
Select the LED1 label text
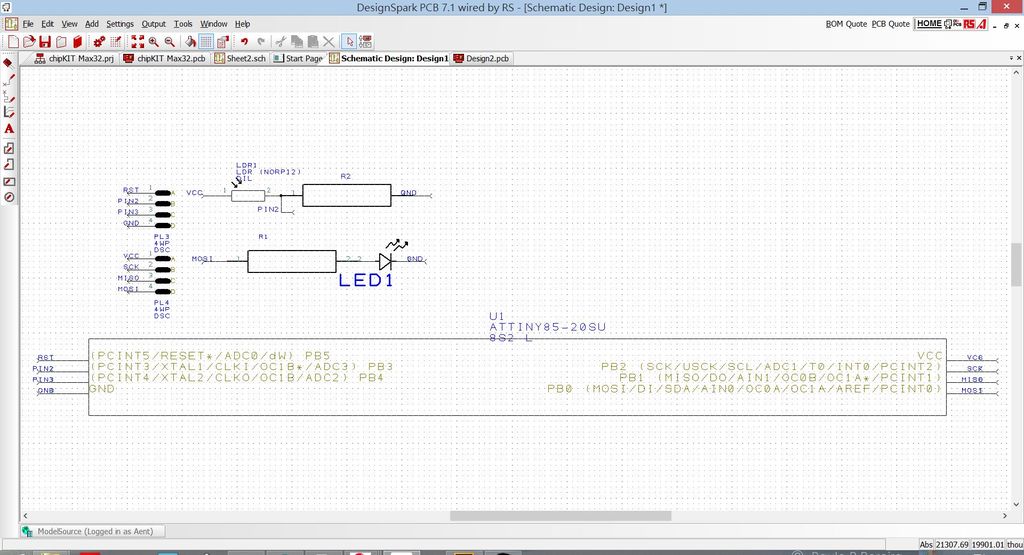[x=366, y=281]
